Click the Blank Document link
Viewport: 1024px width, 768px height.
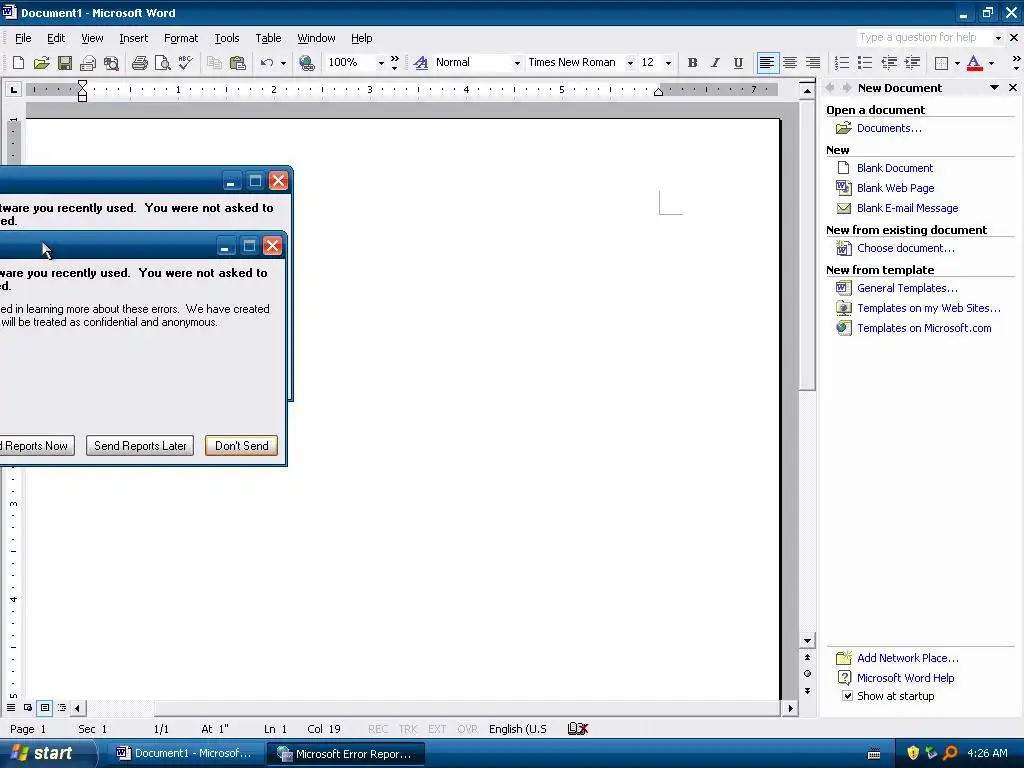click(x=895, y=168)
